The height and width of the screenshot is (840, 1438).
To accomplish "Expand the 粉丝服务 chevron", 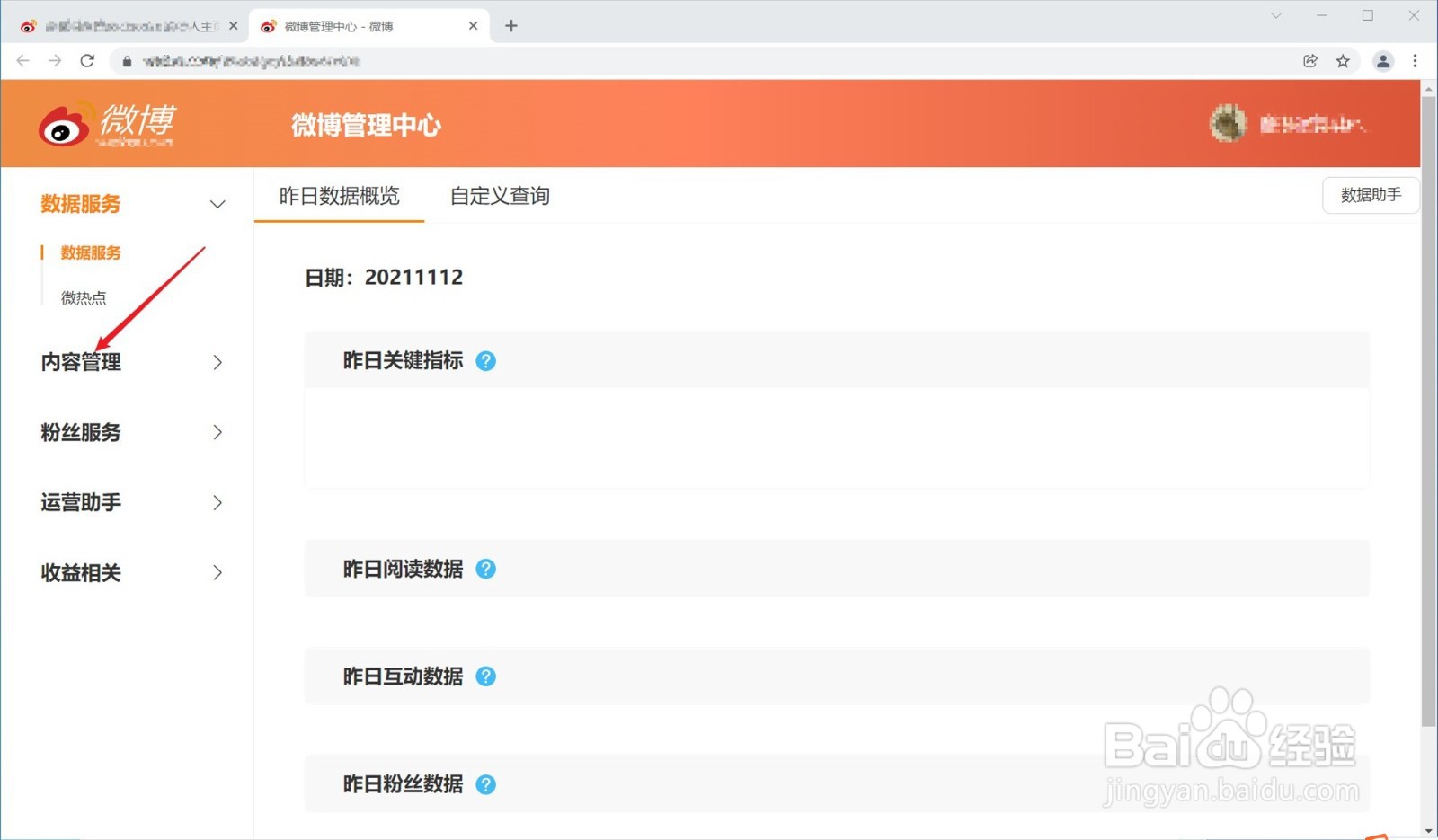I will click(217, 432).
